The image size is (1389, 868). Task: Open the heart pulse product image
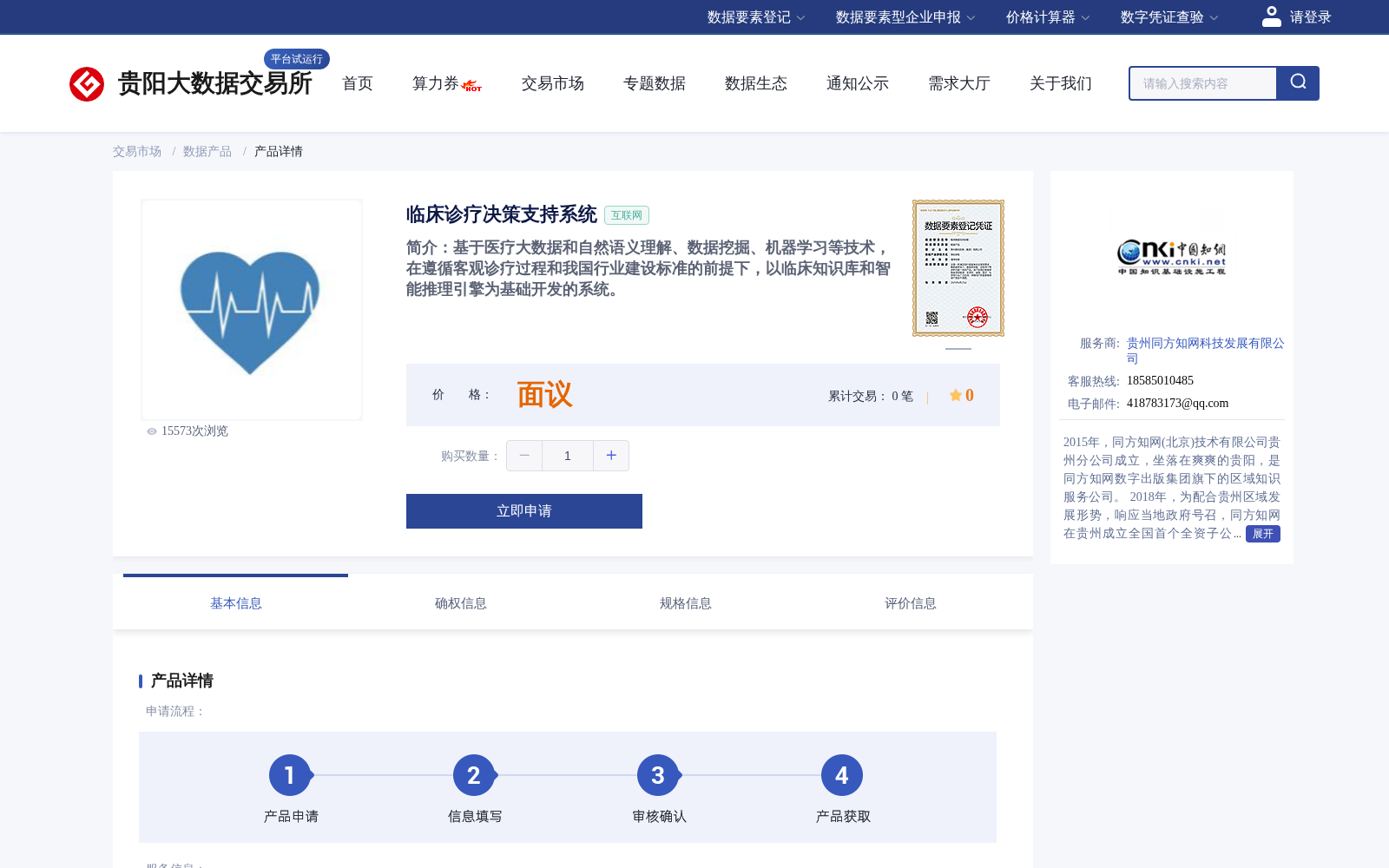252,310
